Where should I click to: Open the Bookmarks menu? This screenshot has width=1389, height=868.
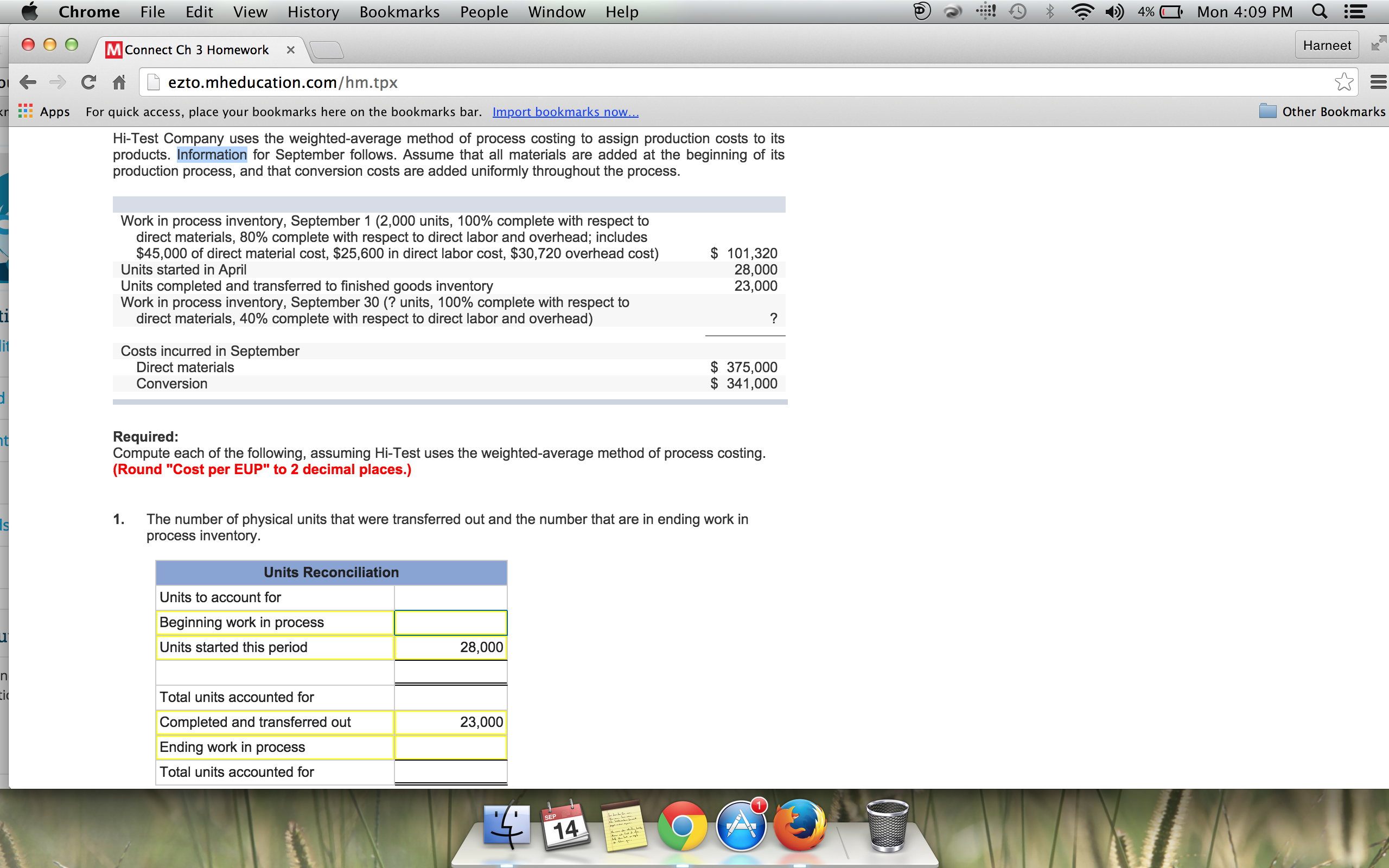pyautogui.click(x=399, y=12)
